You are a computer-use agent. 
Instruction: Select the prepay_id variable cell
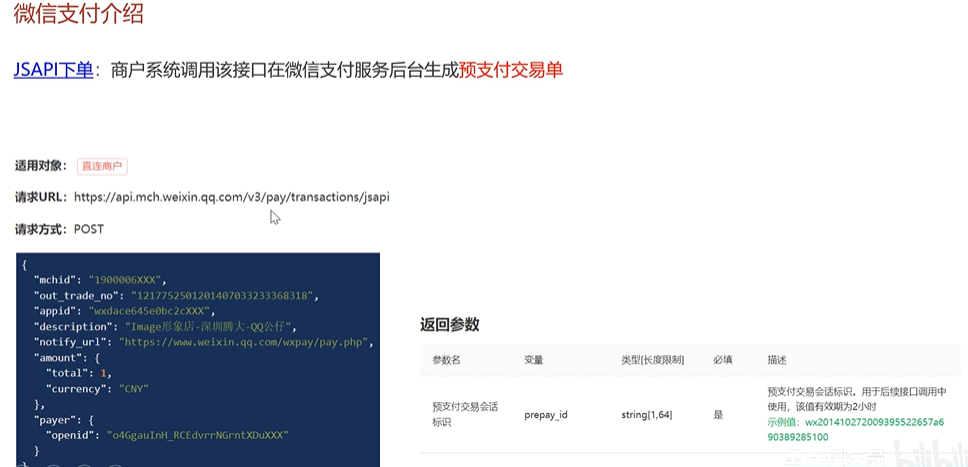pos(546,415)
